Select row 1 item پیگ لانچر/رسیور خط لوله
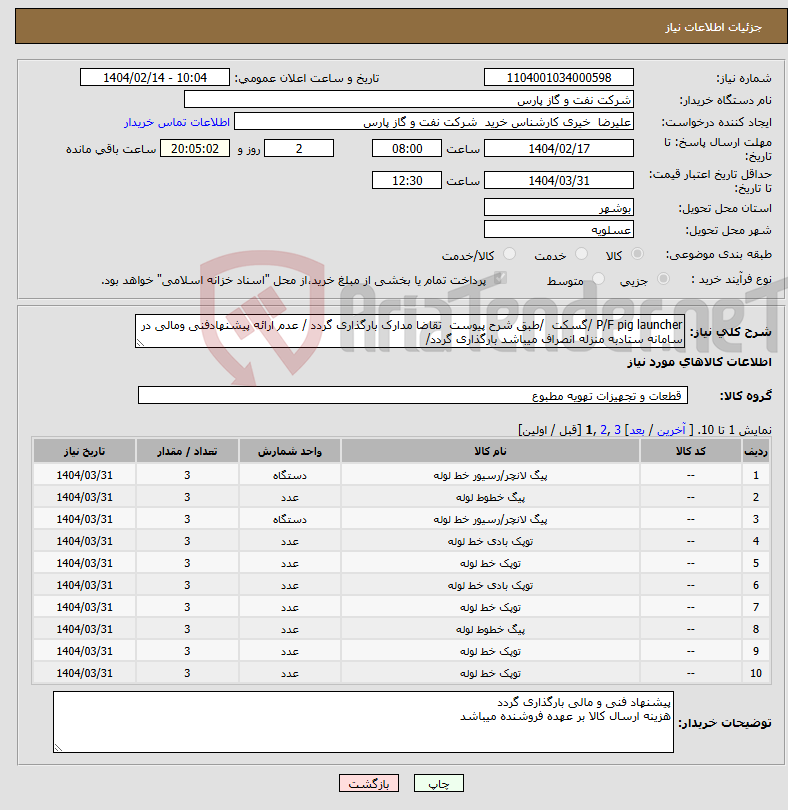The height and width of the screenshot is (810, 788). click(x=490, y=475)
